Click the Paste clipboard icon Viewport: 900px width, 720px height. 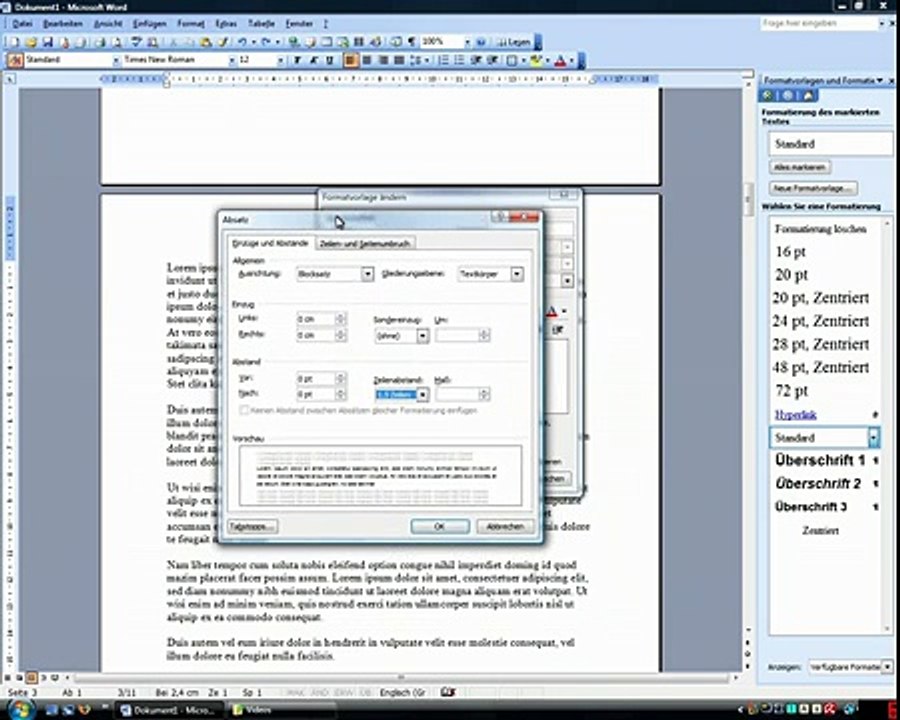coord(205,42)
